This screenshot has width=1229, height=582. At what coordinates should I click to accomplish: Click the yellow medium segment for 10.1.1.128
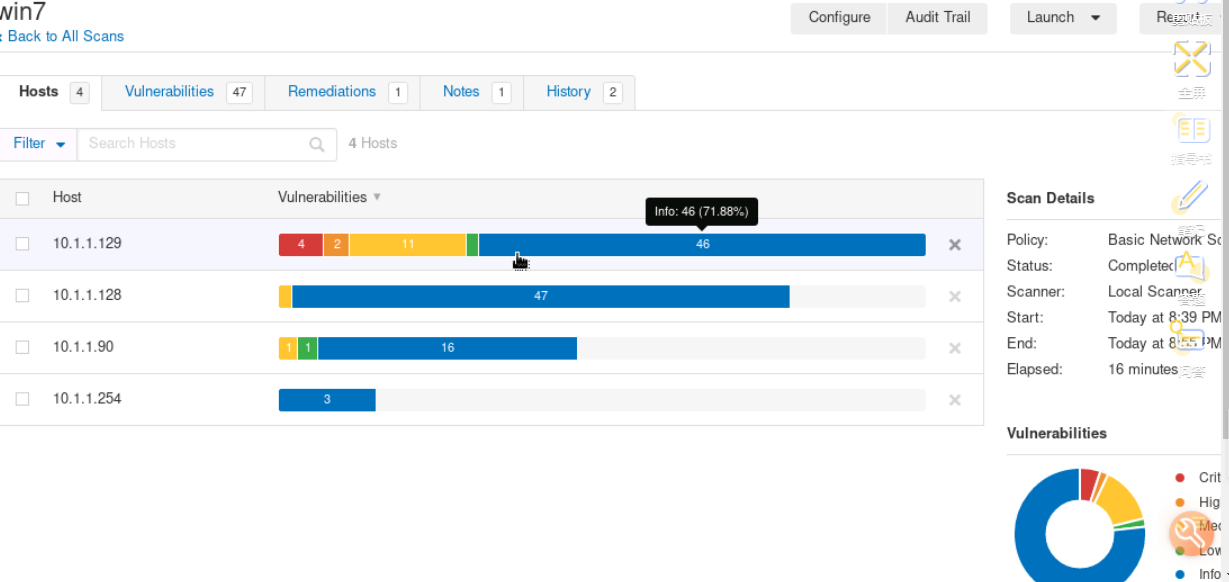click(285, 297)
